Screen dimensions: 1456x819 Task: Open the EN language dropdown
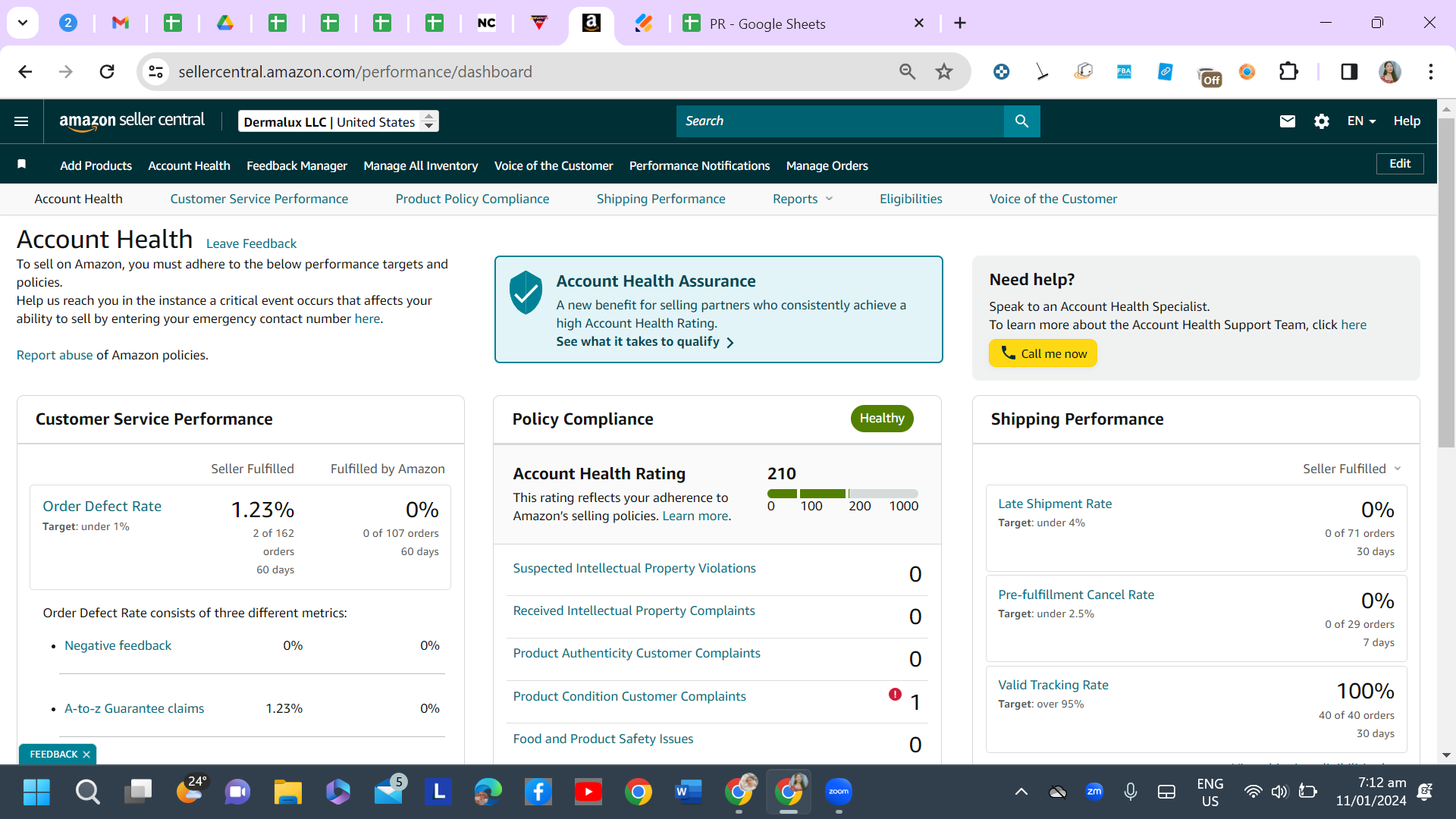coord(1361,121)
